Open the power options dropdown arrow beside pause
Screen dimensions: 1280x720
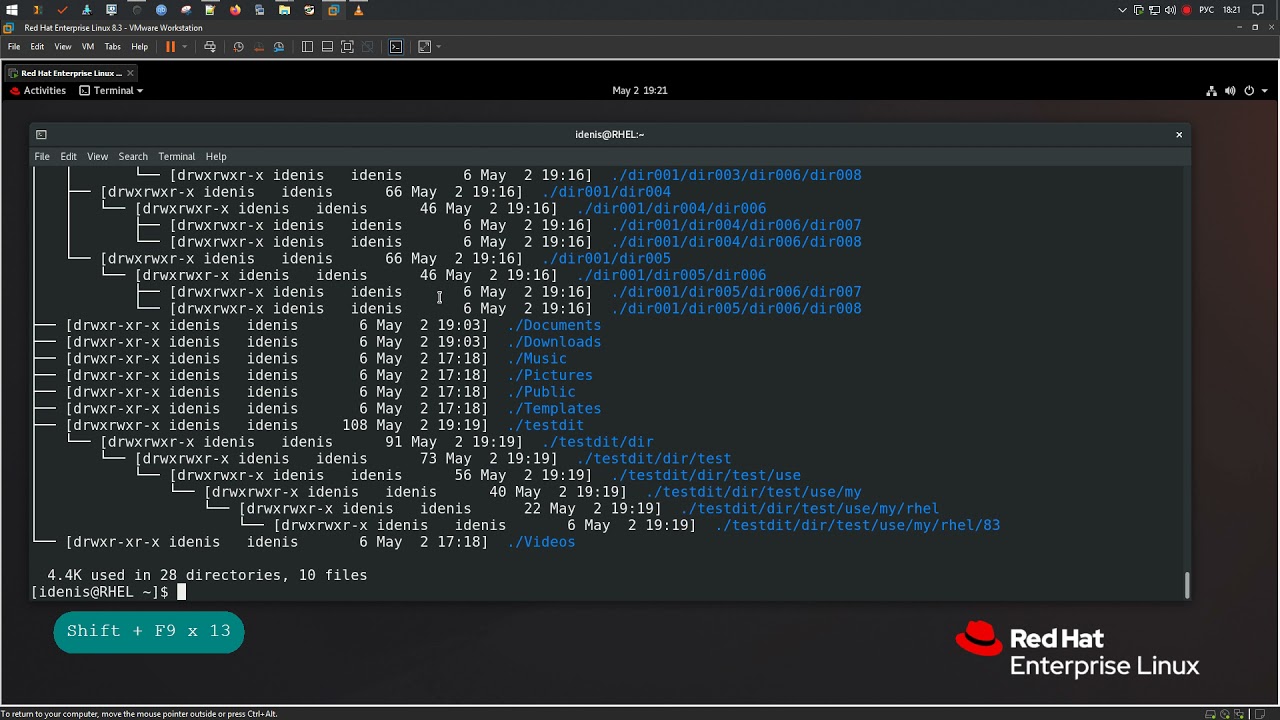pos(184,46)
